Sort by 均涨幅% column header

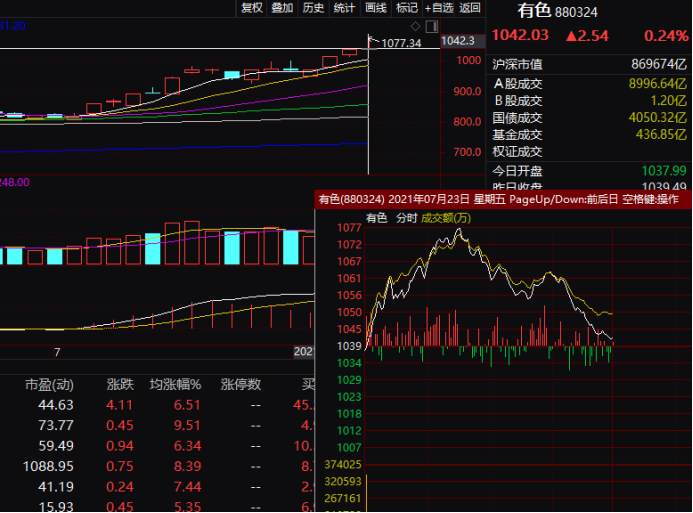[176, 384]
